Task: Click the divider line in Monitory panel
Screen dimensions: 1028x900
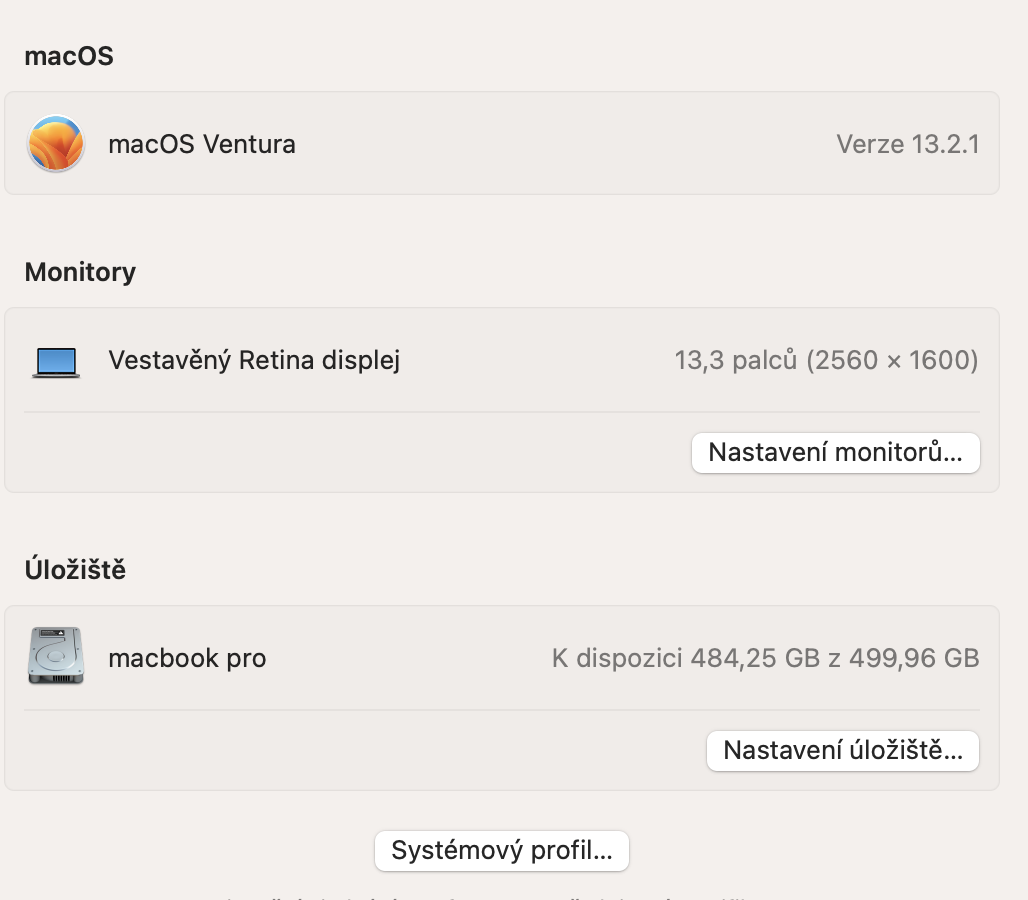Action: tap(501, 412)
